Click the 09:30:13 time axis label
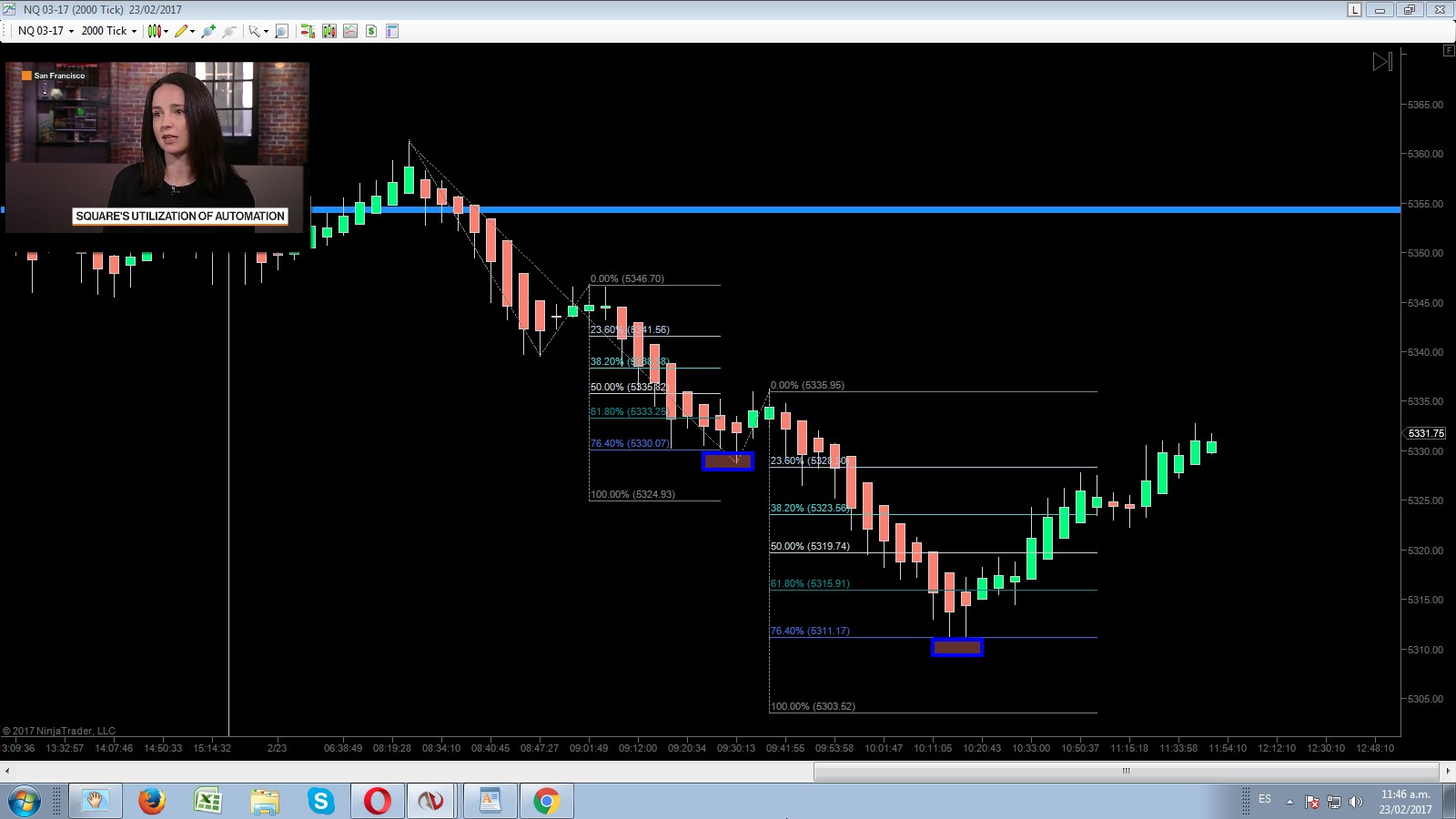 (x=736, y=748)
